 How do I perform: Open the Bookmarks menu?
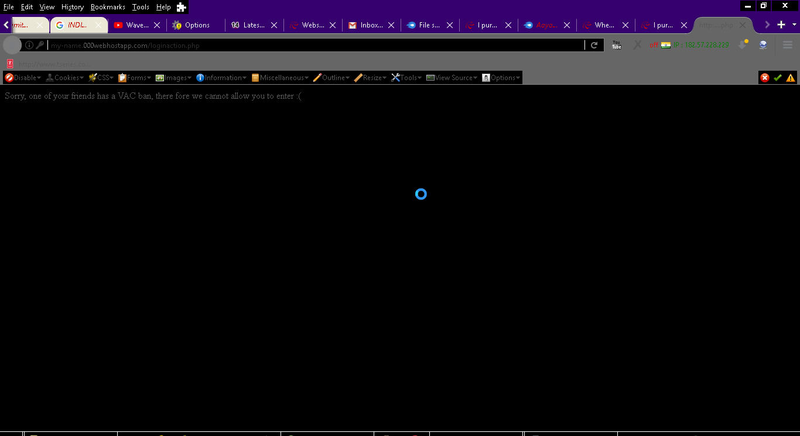(x=108, y=7)
